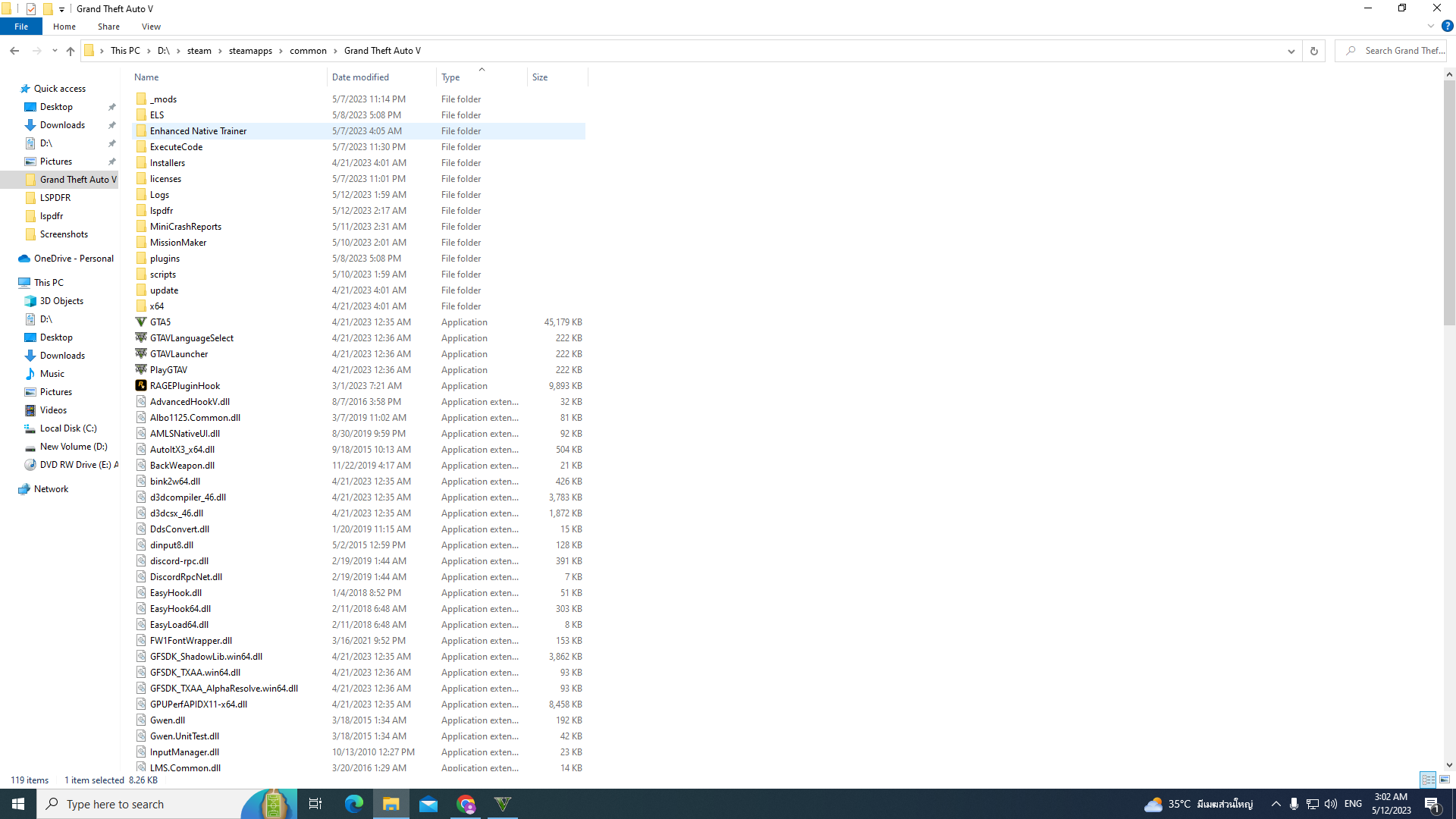Screen dimensions: 1456x819
Task: Click the Refresh button in the address bar
Action: pyautogui.click(x=1314, y=51)
